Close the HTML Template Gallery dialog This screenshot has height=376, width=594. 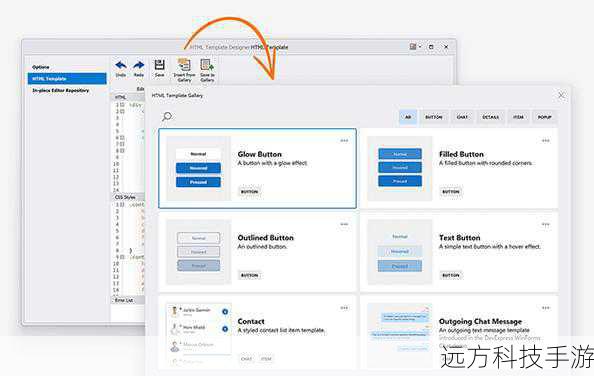[561, 95]
